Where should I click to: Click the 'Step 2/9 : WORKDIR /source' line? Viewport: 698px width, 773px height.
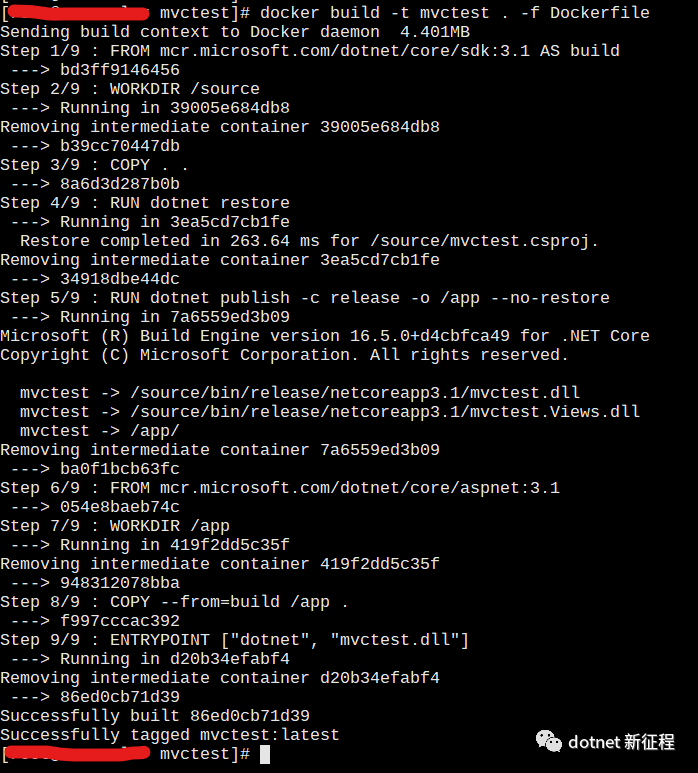pyautogui.click(x=130, y=89)
